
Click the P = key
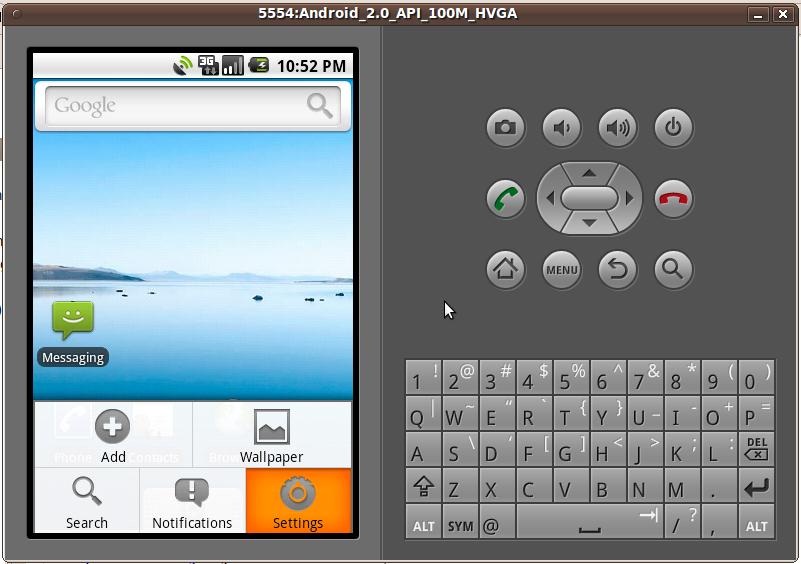(757, 413)
